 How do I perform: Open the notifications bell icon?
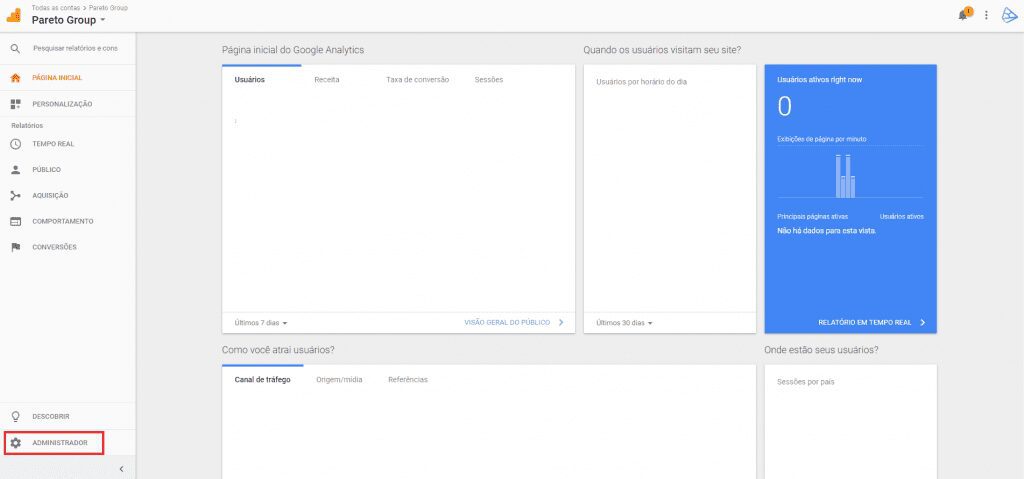pos(965,15)
